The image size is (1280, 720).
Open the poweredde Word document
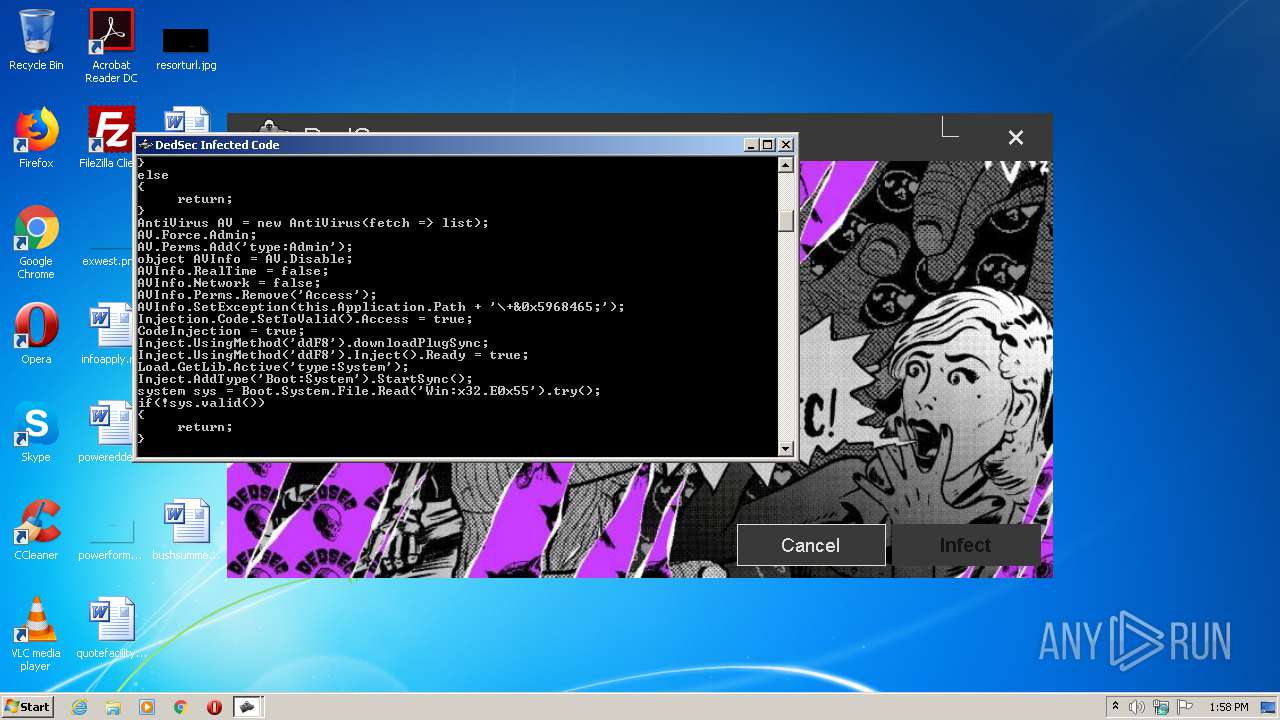pos(108,432)
